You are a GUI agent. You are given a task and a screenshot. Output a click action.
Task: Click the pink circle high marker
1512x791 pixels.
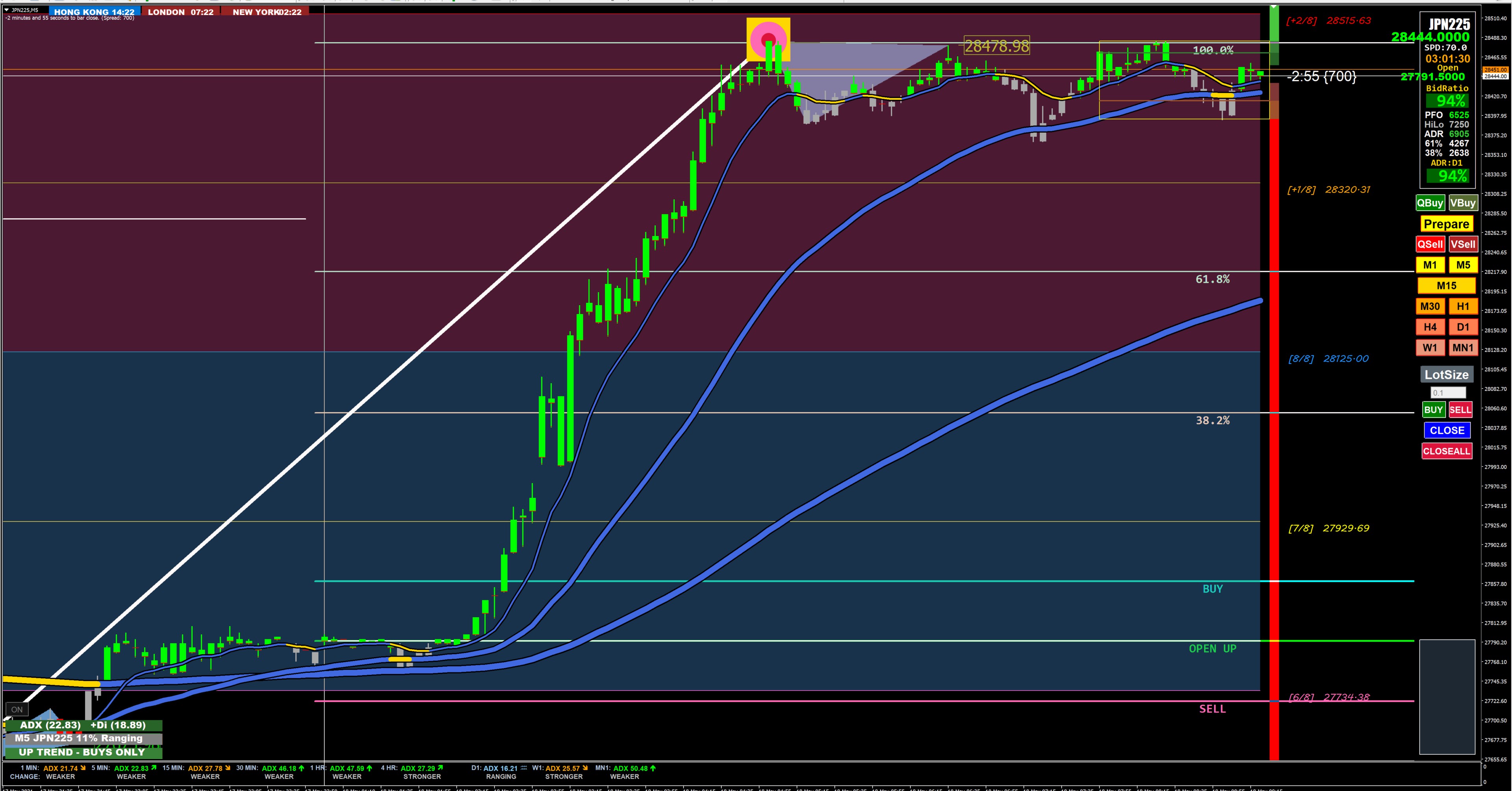click(768, 39)
